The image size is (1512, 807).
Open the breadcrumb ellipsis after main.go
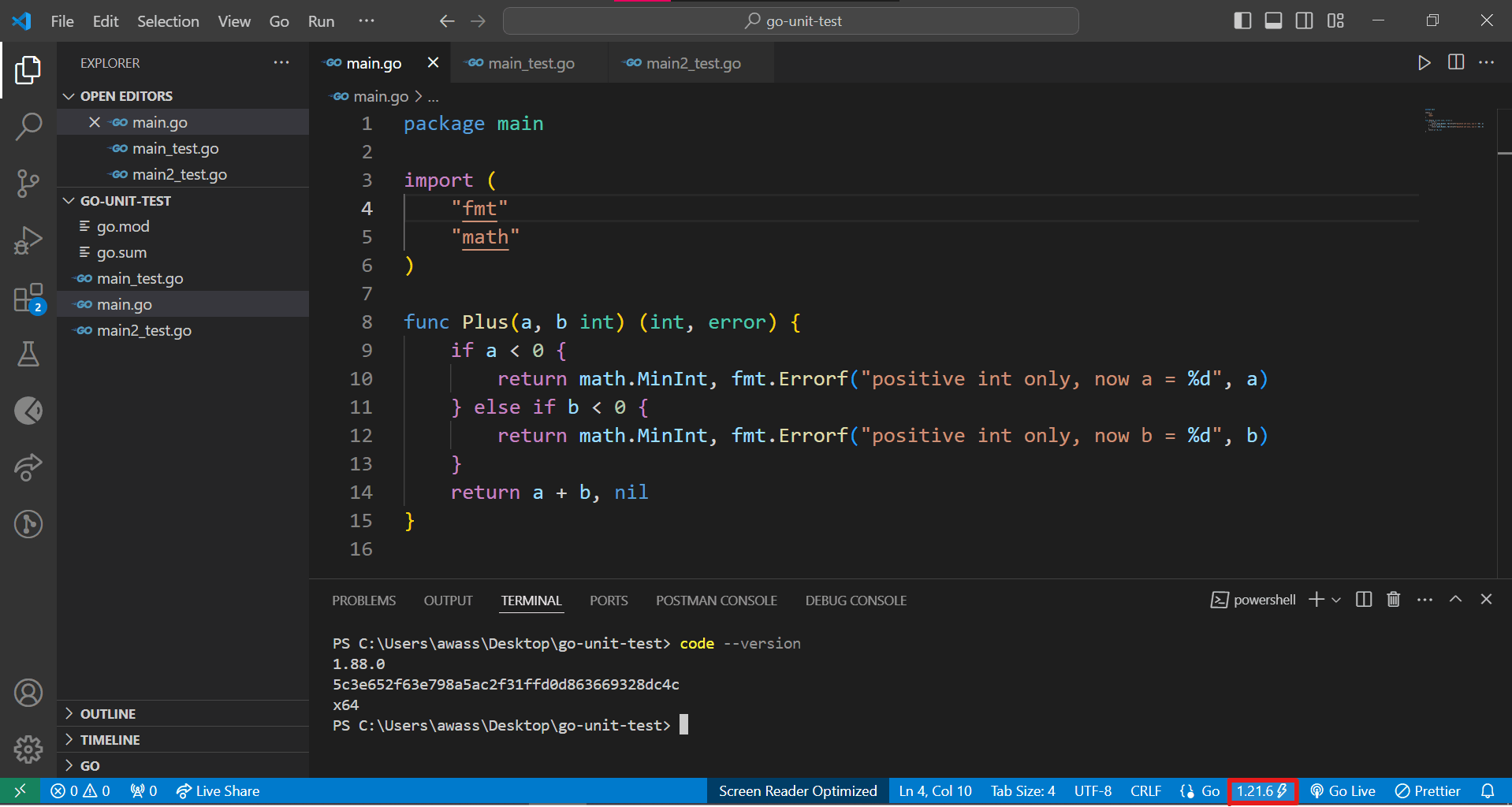click(433, 97)
